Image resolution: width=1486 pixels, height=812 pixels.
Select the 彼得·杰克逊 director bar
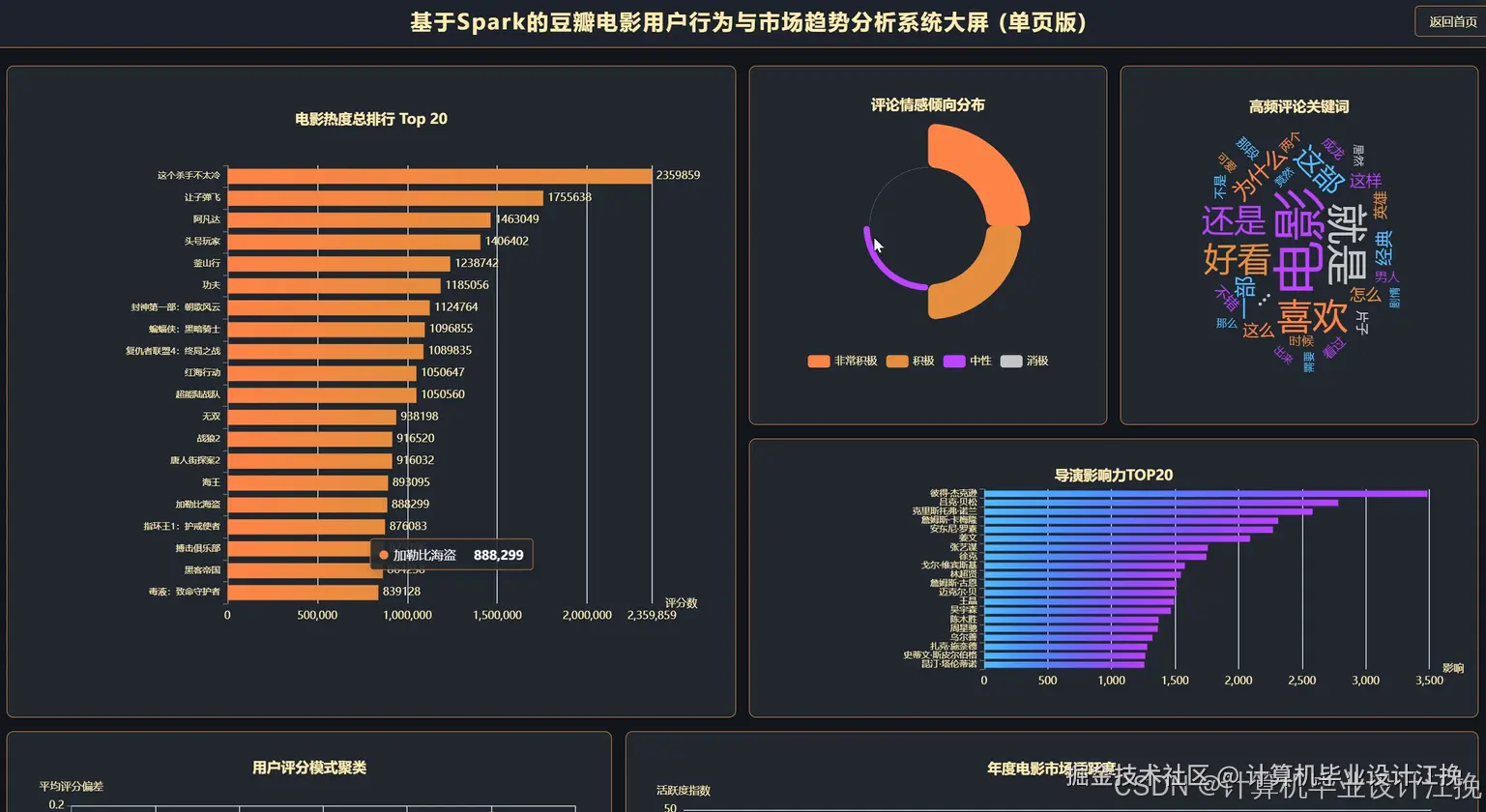click(1206, 493)
